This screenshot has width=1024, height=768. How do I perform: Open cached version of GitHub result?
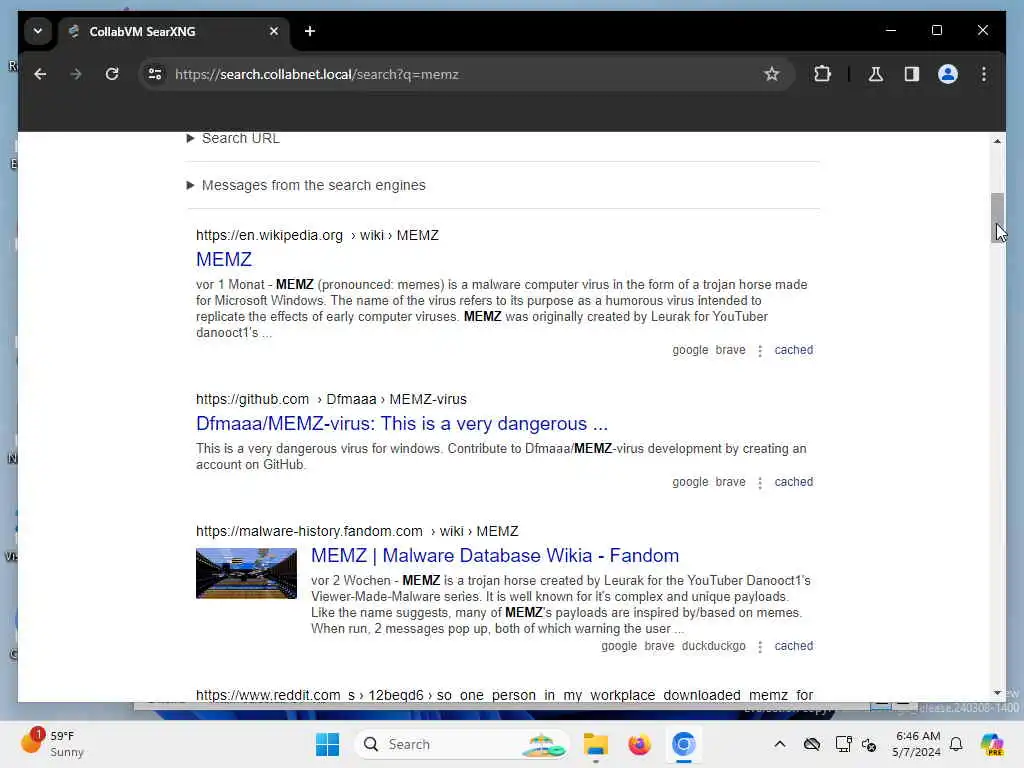pyautogui.click(x=793, y=482)
